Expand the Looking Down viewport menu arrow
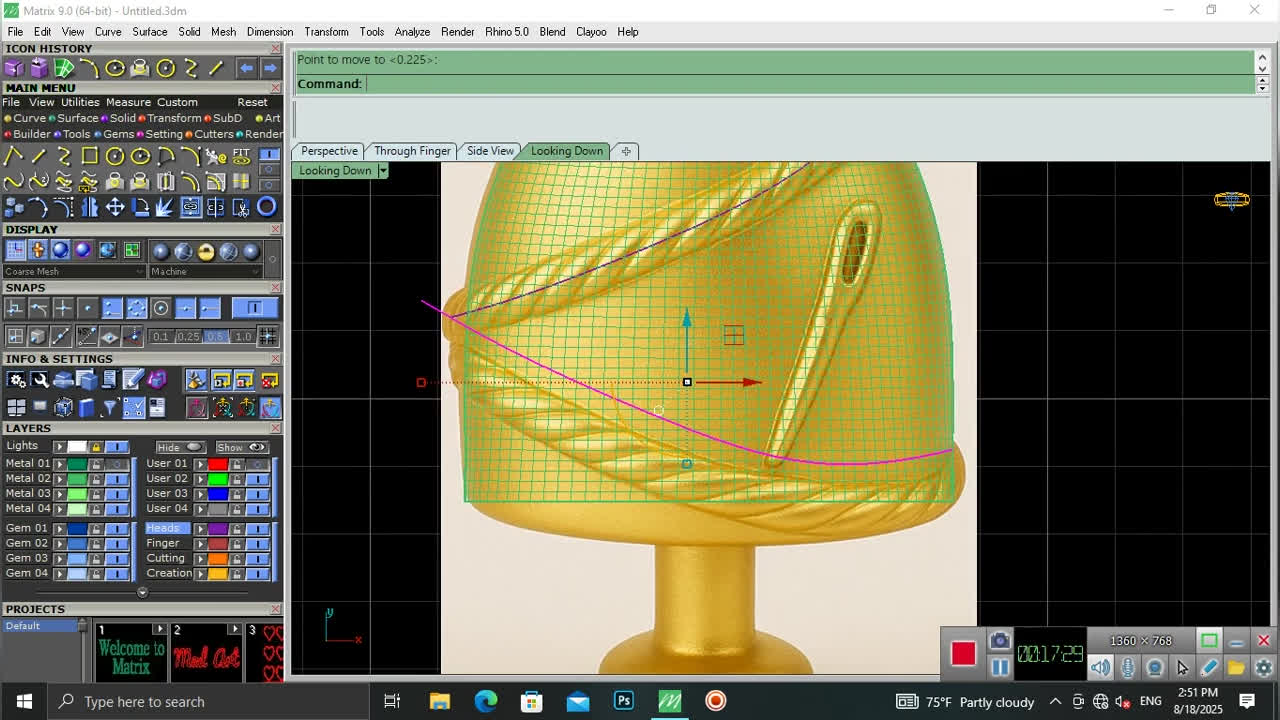 click(x=382, y=171)
